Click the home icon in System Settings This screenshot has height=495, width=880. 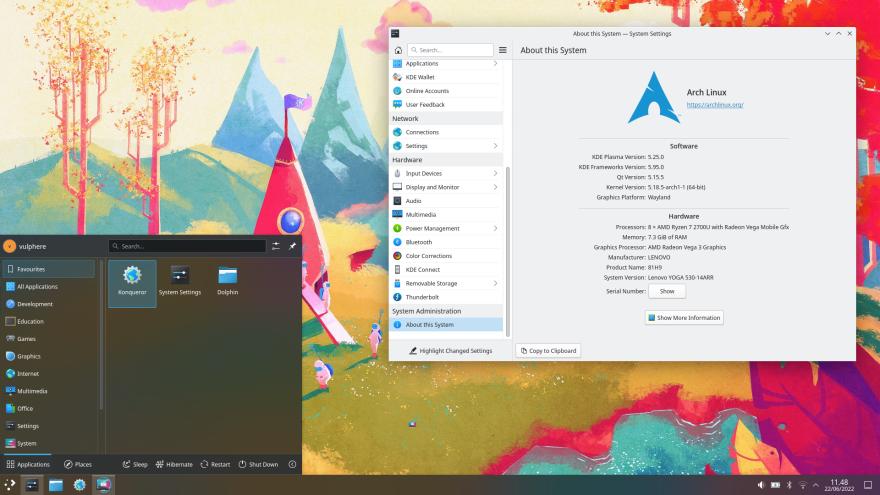click(398, 50)
